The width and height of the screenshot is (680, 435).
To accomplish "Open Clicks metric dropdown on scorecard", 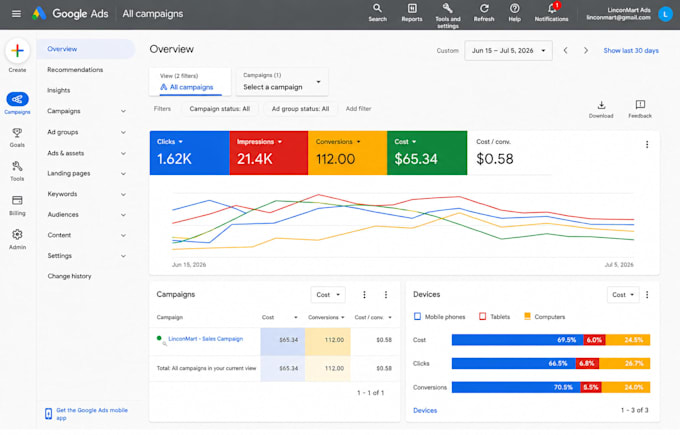I will coord(180,142).
